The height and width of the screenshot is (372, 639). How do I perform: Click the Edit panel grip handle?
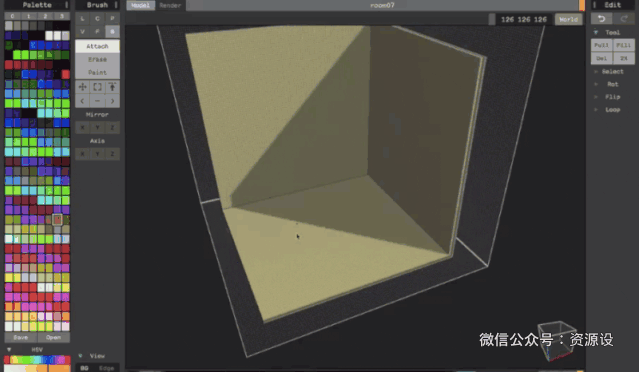pyautogui.click(x=595, y=5)
